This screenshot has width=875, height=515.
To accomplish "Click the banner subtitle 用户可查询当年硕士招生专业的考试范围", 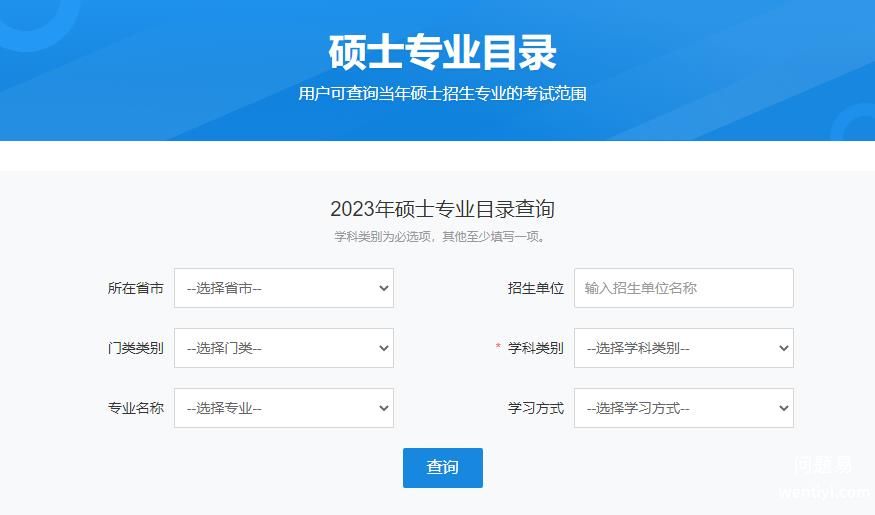I will click(x=442, y=94).
